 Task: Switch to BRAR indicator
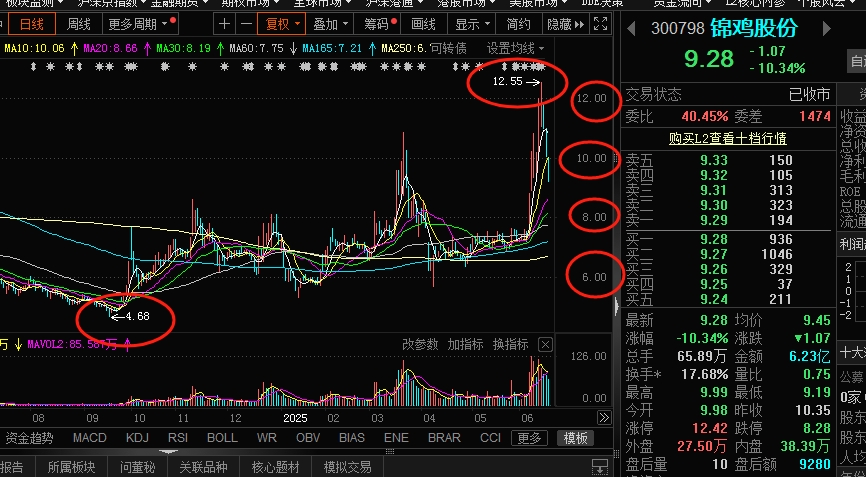[x=444, y=438]
